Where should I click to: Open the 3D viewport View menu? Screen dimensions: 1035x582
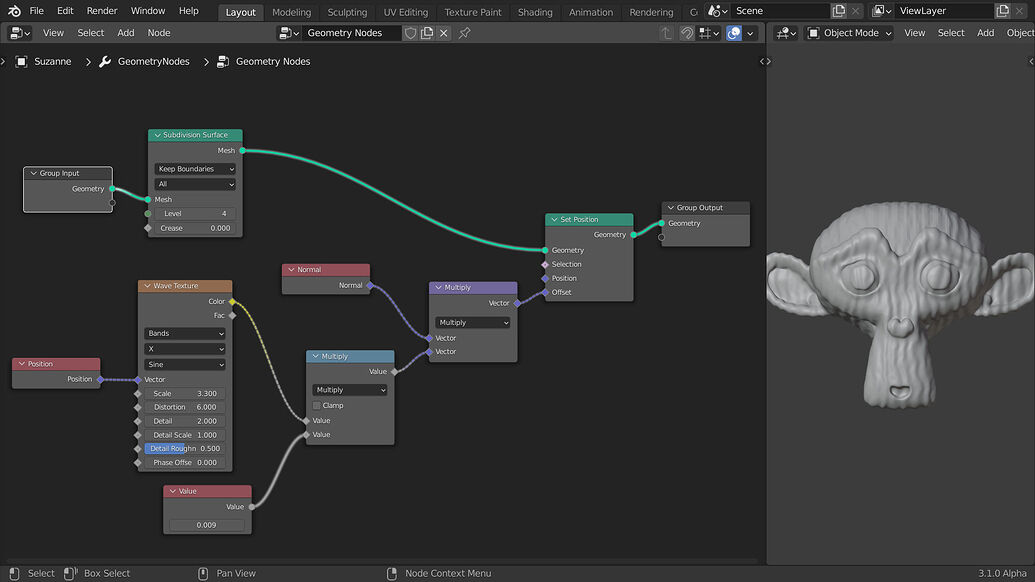click(x=915, y=33)
